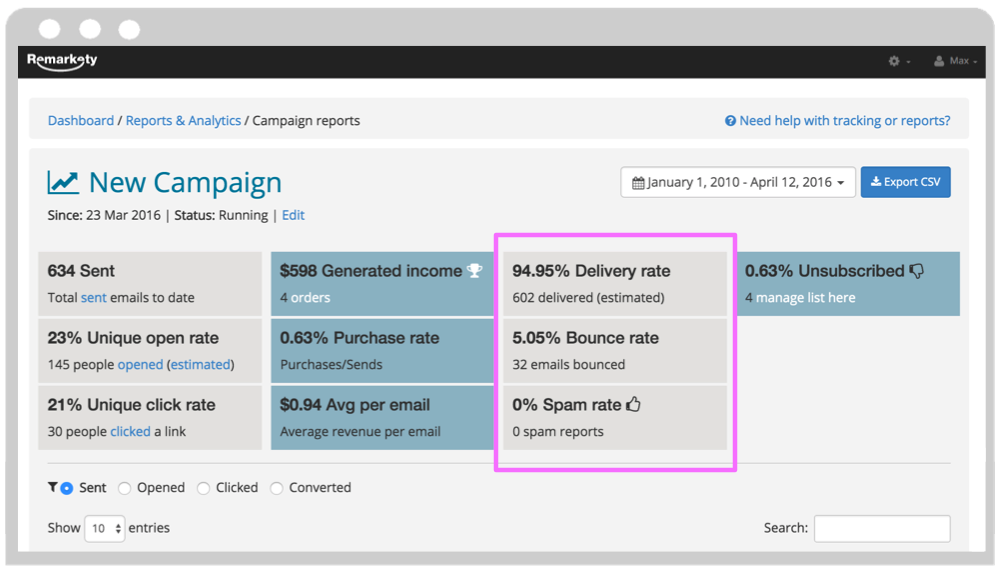
Task: Click the '$0.94 Avg per email' text
Action: click(x=355, y=405)
